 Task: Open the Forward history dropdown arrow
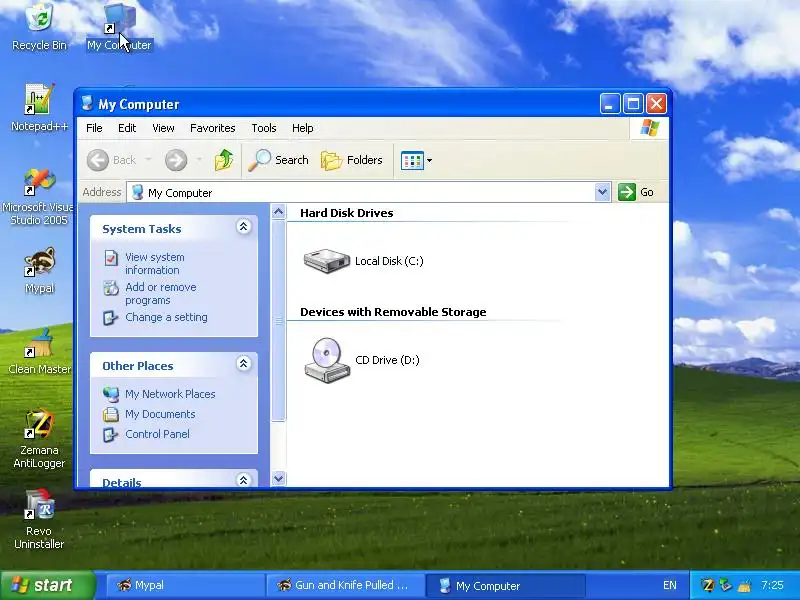click(199, 160)
